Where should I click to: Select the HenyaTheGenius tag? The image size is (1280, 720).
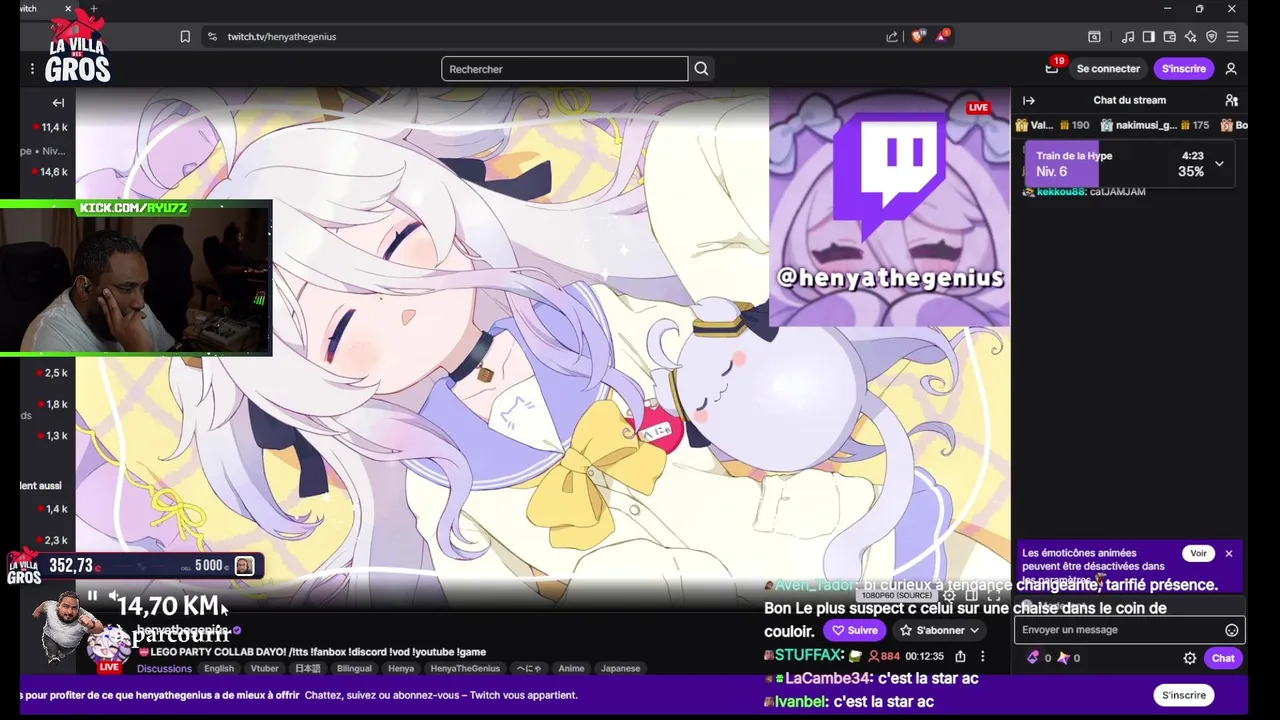(465, 669)
